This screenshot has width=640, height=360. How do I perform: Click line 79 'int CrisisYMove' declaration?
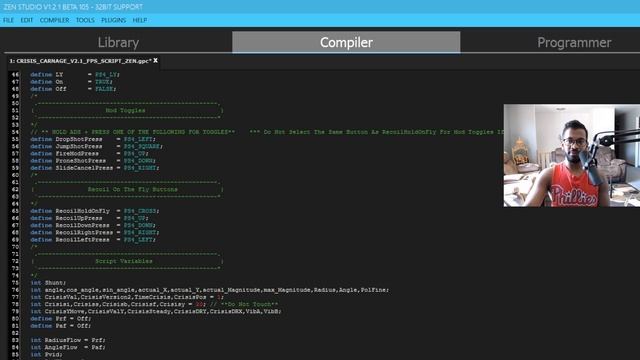coord(156,311)
